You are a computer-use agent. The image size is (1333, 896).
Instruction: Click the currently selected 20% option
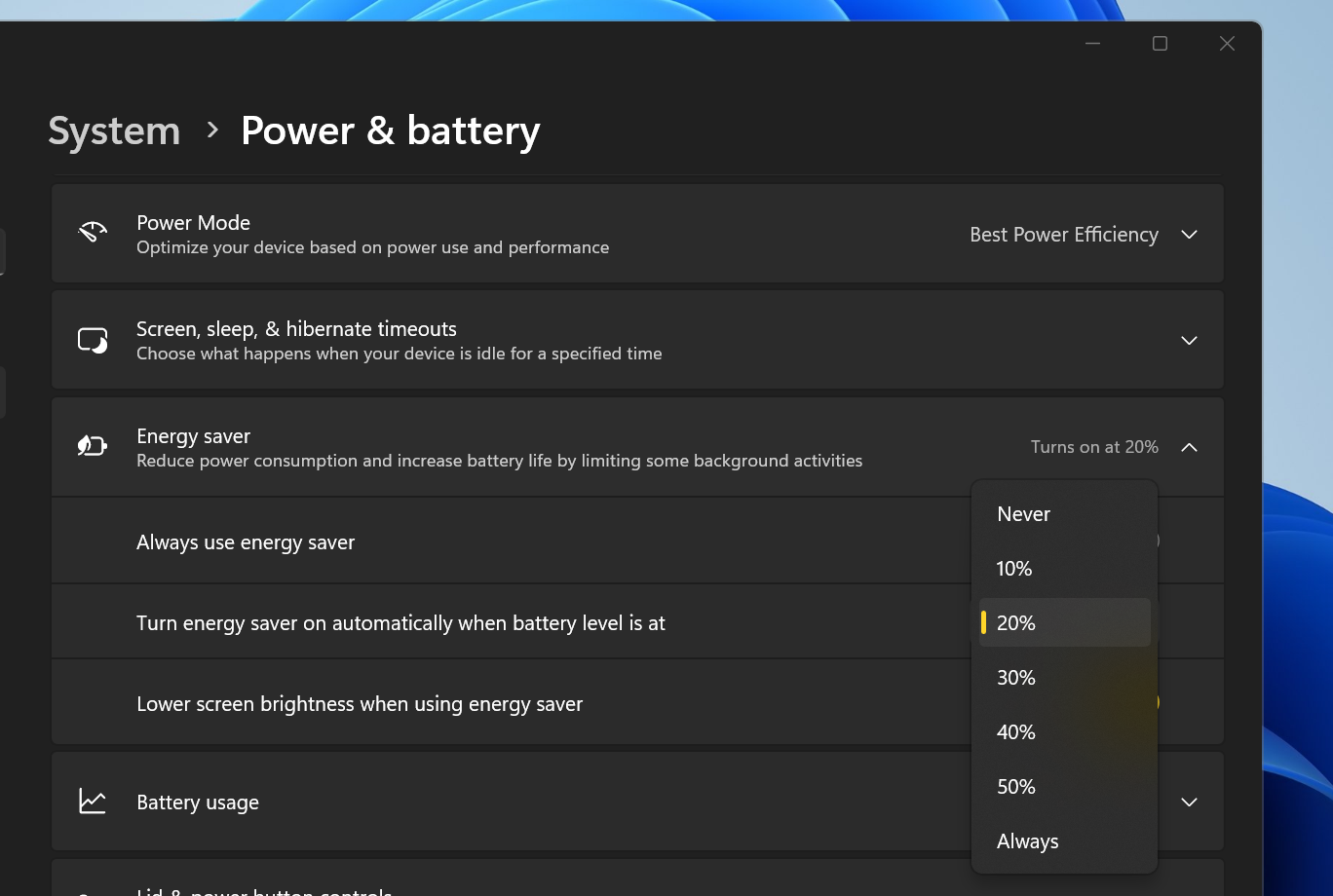tap(1015, 622)
